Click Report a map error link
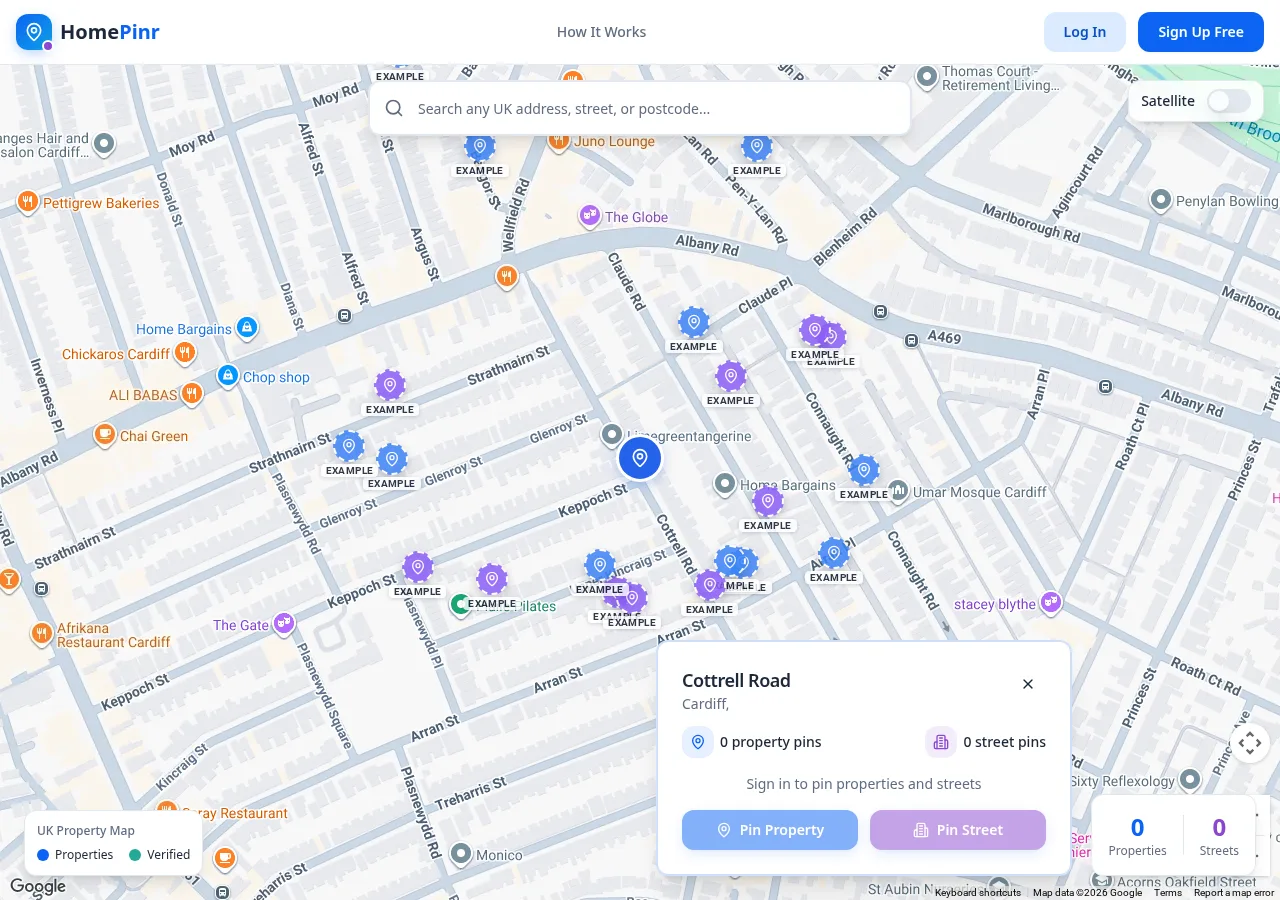 click(x=1234, y=892)
